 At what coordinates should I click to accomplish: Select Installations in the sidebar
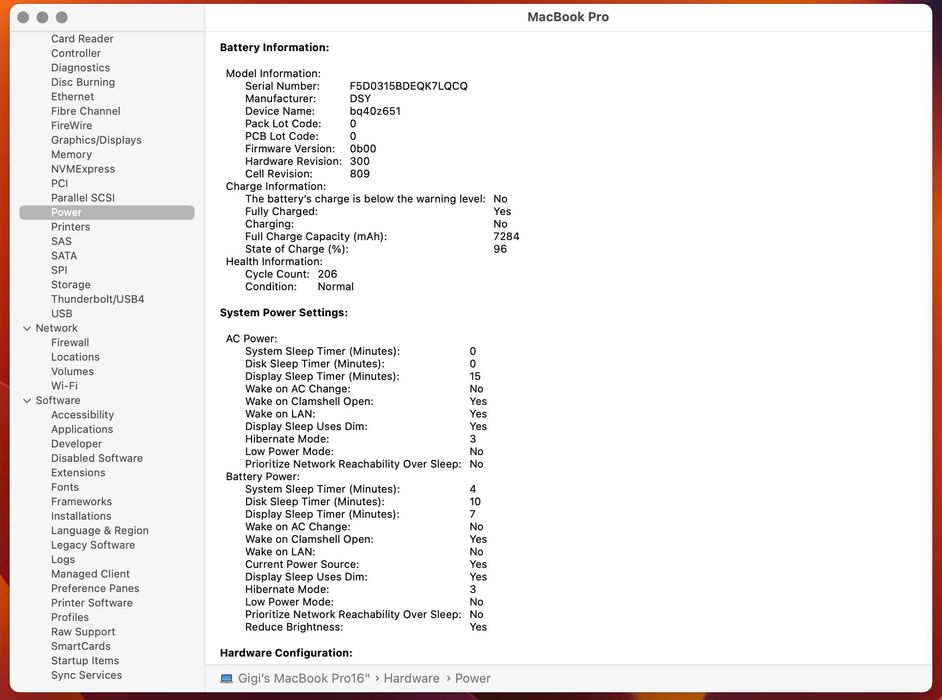(81, 516)
